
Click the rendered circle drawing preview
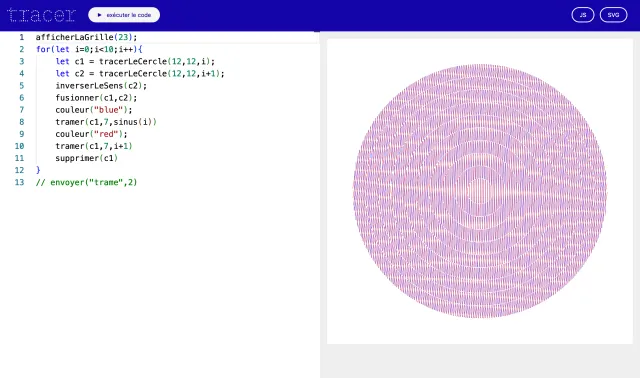click(480, 191)
